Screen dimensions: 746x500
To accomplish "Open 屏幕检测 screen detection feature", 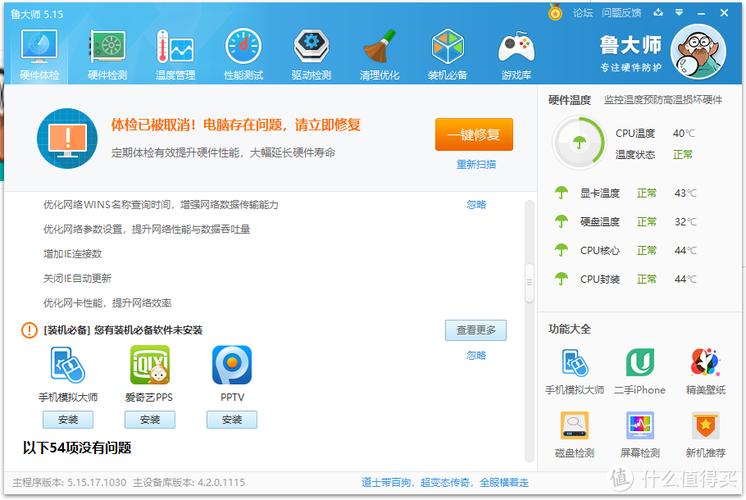I will 640,435.
